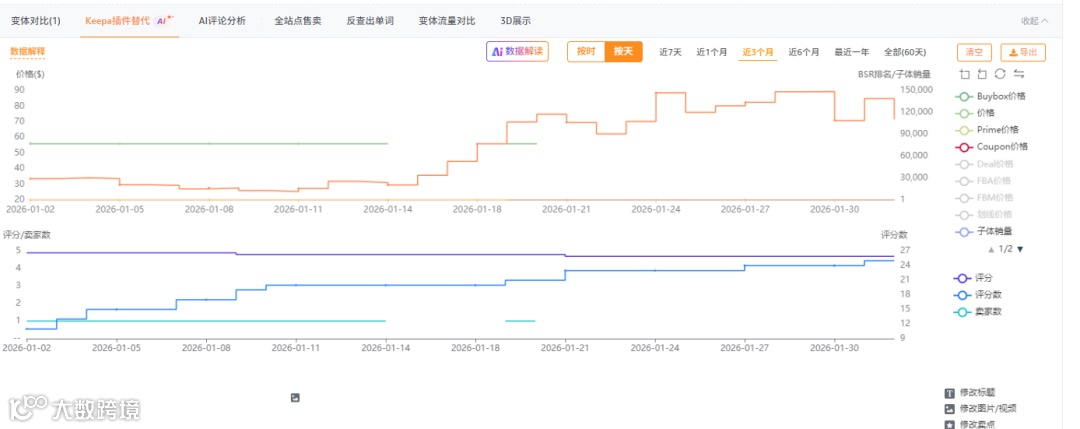
Task: Select the chart area zoom tool icon
Action: click(964, 74)
